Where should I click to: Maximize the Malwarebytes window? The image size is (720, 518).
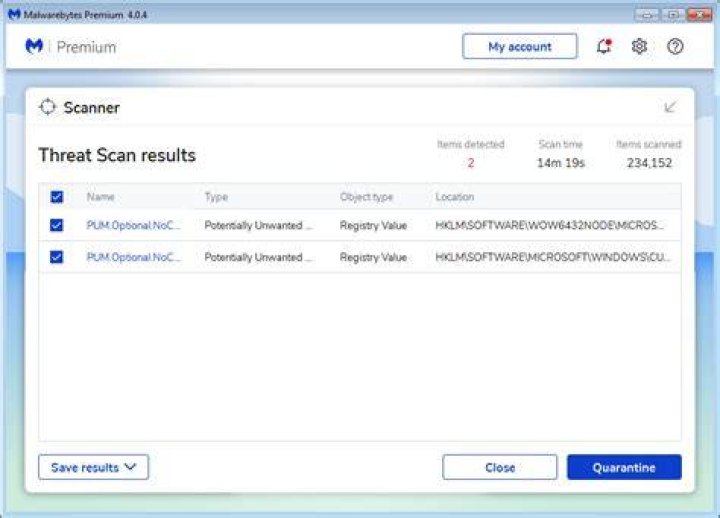pyautogui.click(x=673, y=15)
